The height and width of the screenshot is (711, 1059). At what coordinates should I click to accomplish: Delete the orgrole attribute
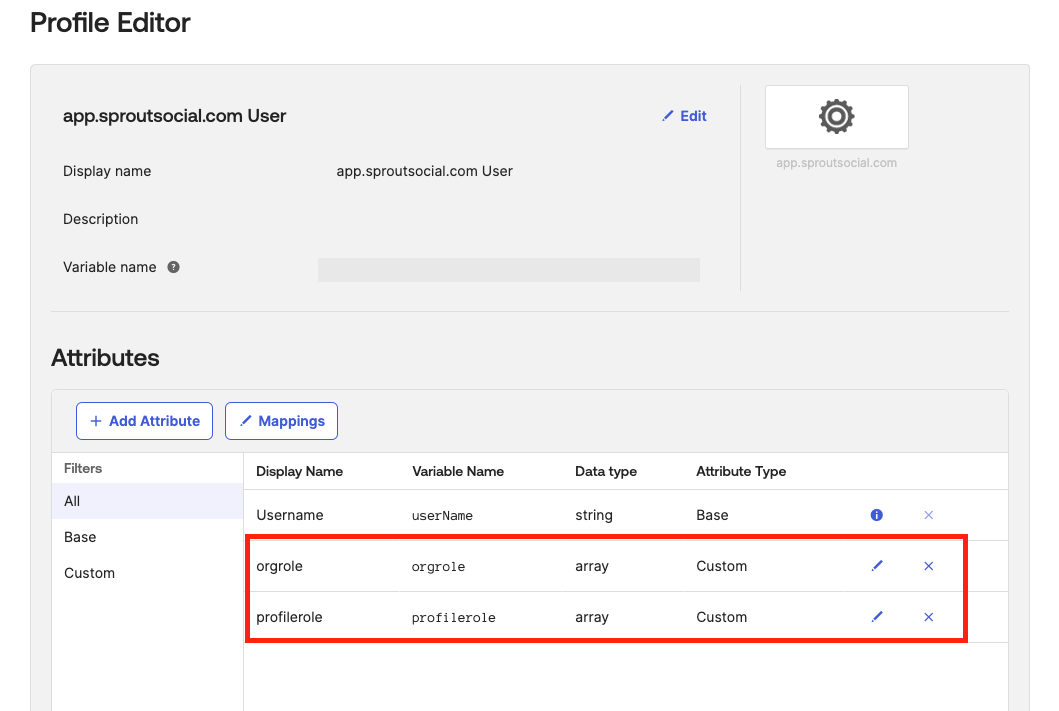tap(929, 566)
